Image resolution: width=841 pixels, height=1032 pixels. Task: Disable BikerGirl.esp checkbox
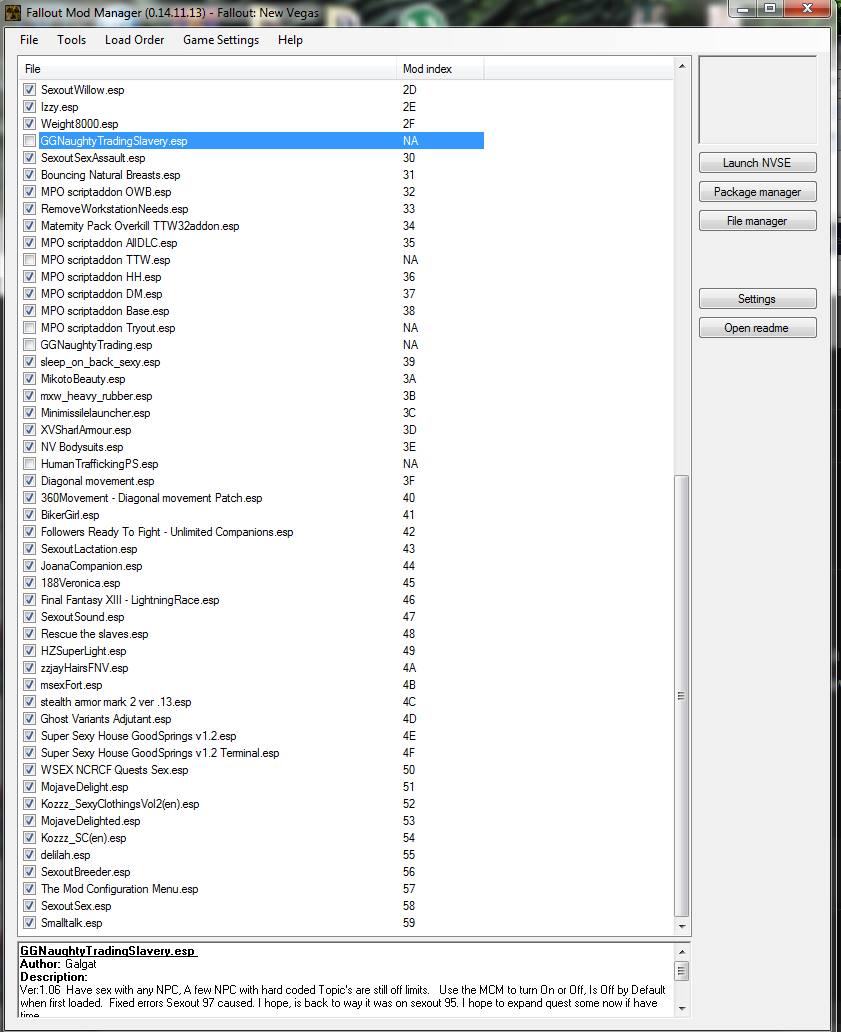coord(30,515)
